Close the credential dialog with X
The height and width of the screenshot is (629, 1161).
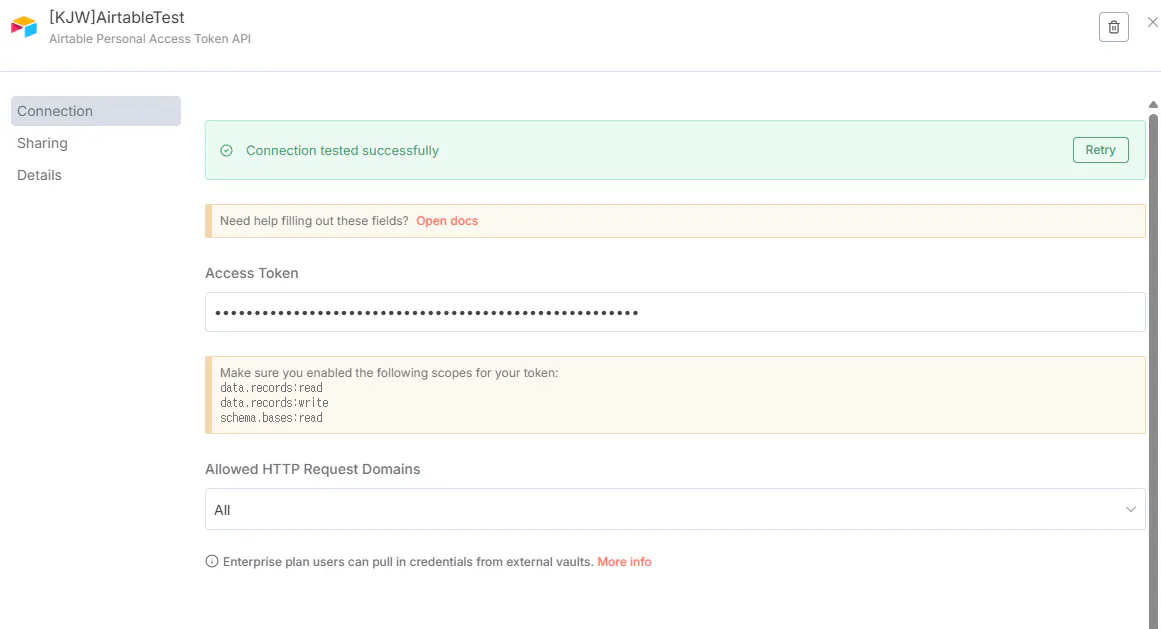(x=1152, y=22)
